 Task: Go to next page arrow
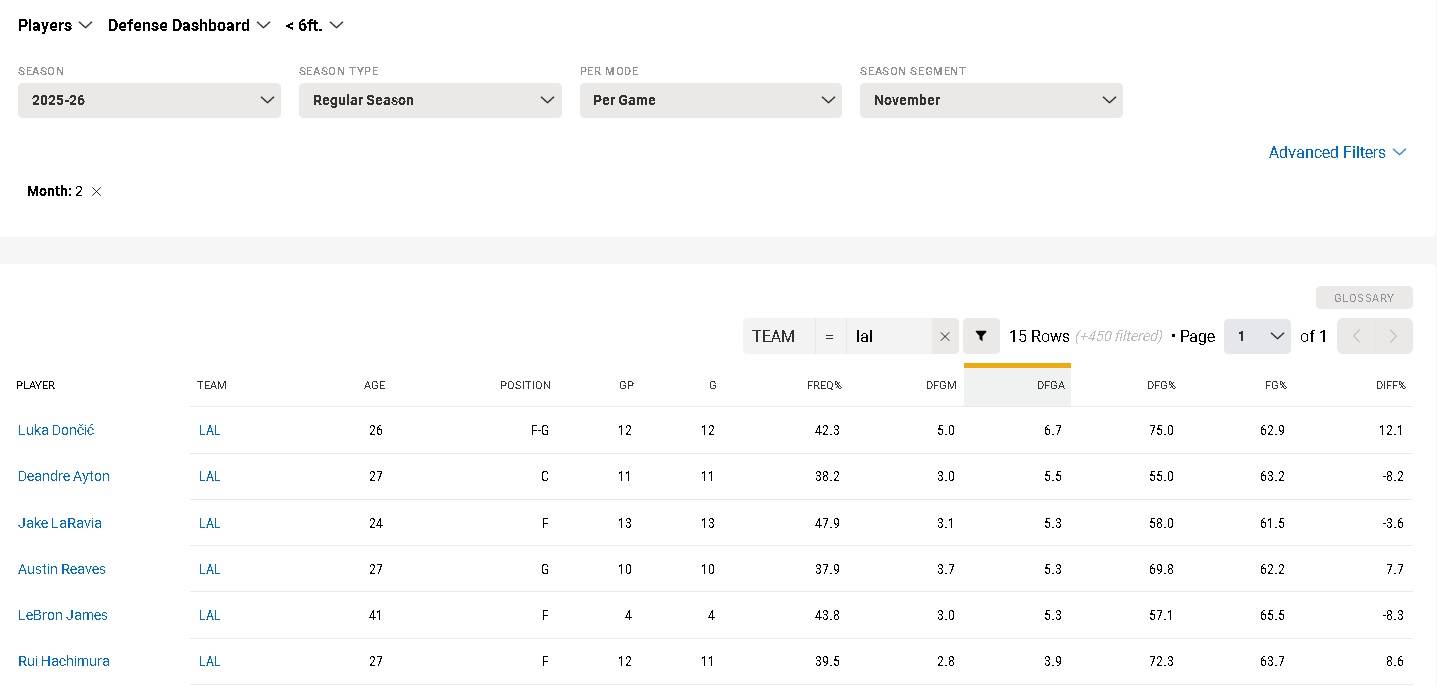coord(1393,336)
